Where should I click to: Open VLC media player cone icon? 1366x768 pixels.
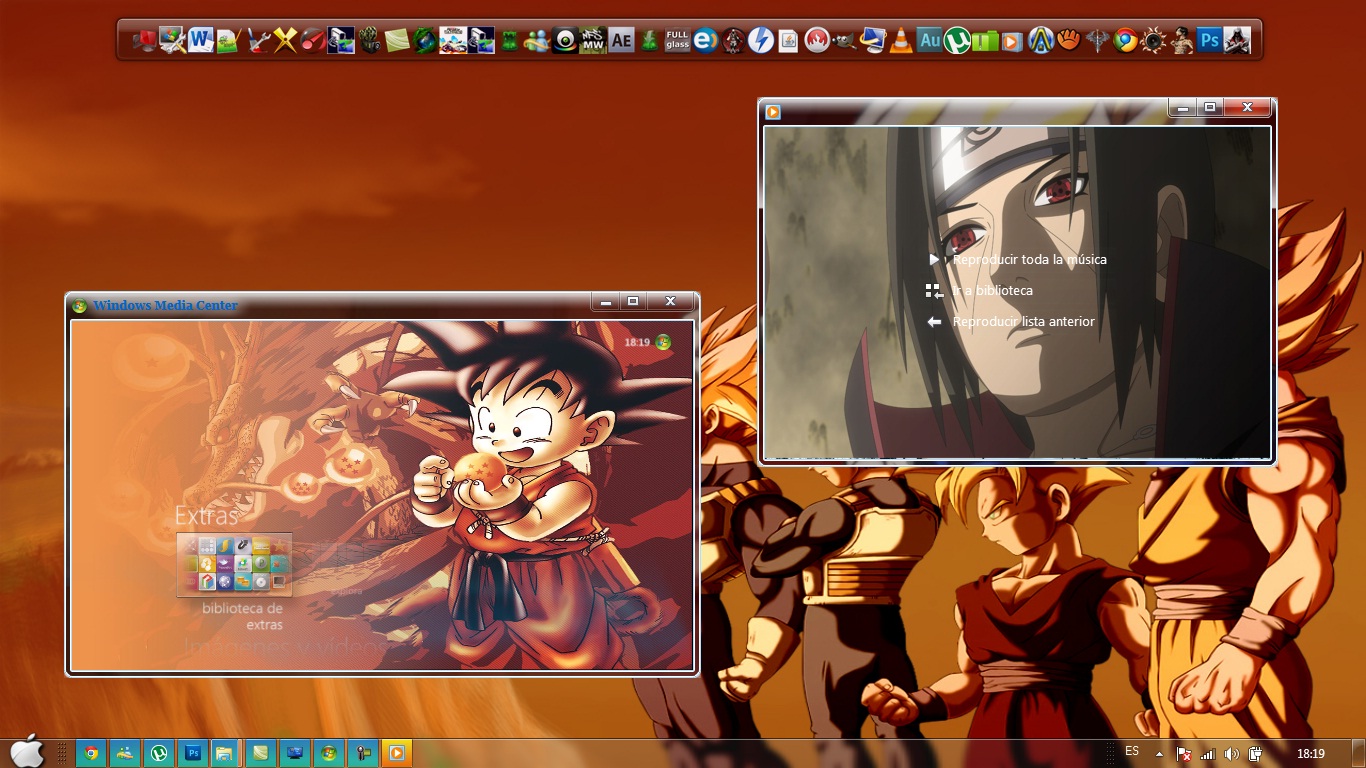tap(901, 40)
